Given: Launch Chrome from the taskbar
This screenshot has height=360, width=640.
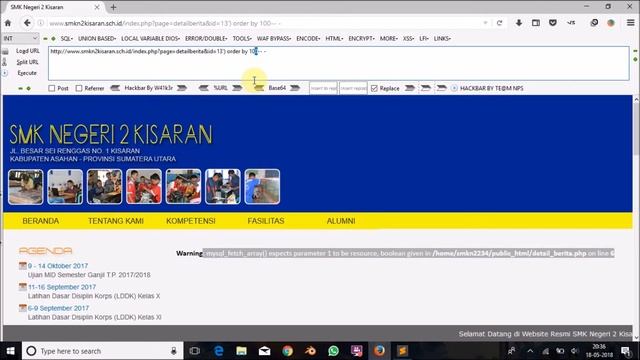Looking at the screenshot, I should point(287,351).
